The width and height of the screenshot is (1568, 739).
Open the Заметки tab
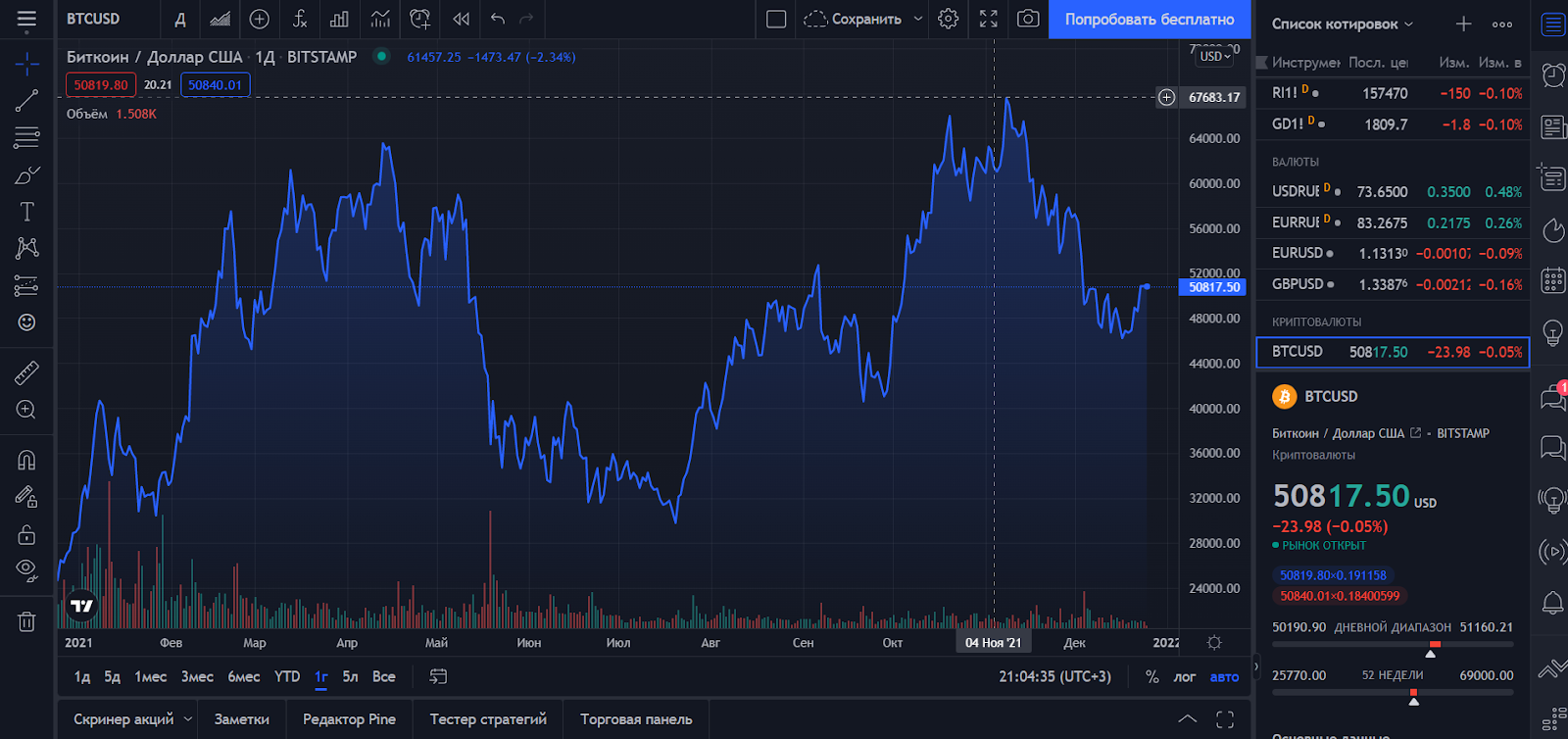242,719
